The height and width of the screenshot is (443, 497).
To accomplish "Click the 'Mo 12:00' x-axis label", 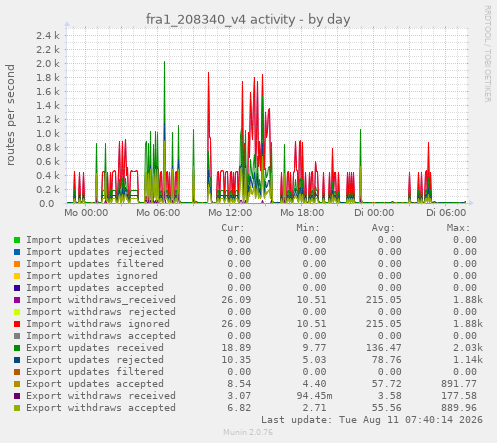I will (x=230, y=213).
